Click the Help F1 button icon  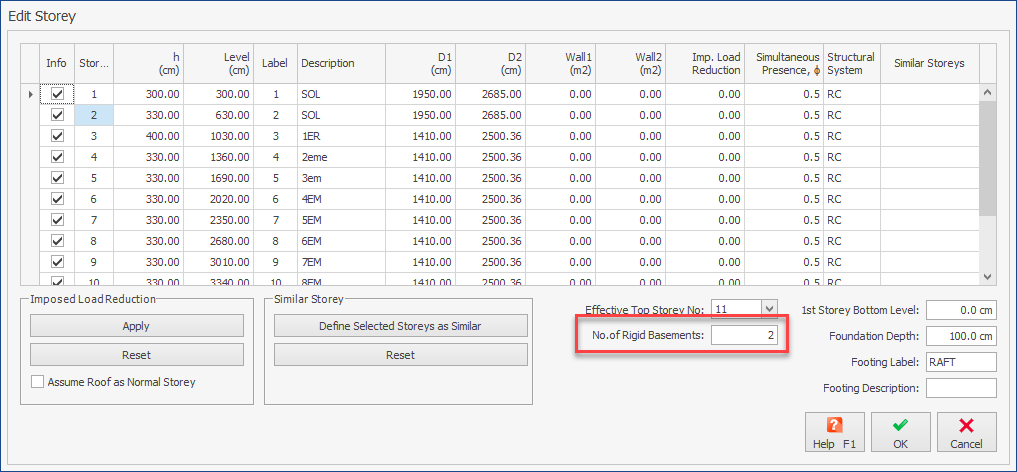click(835, 425)
